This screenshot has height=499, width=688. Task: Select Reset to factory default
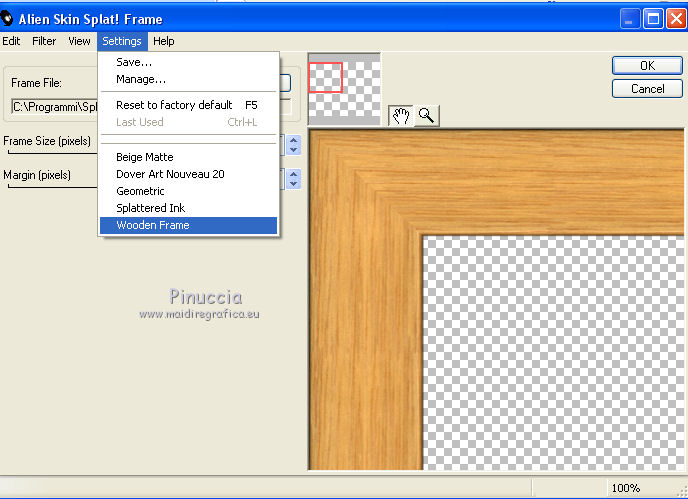189,105
